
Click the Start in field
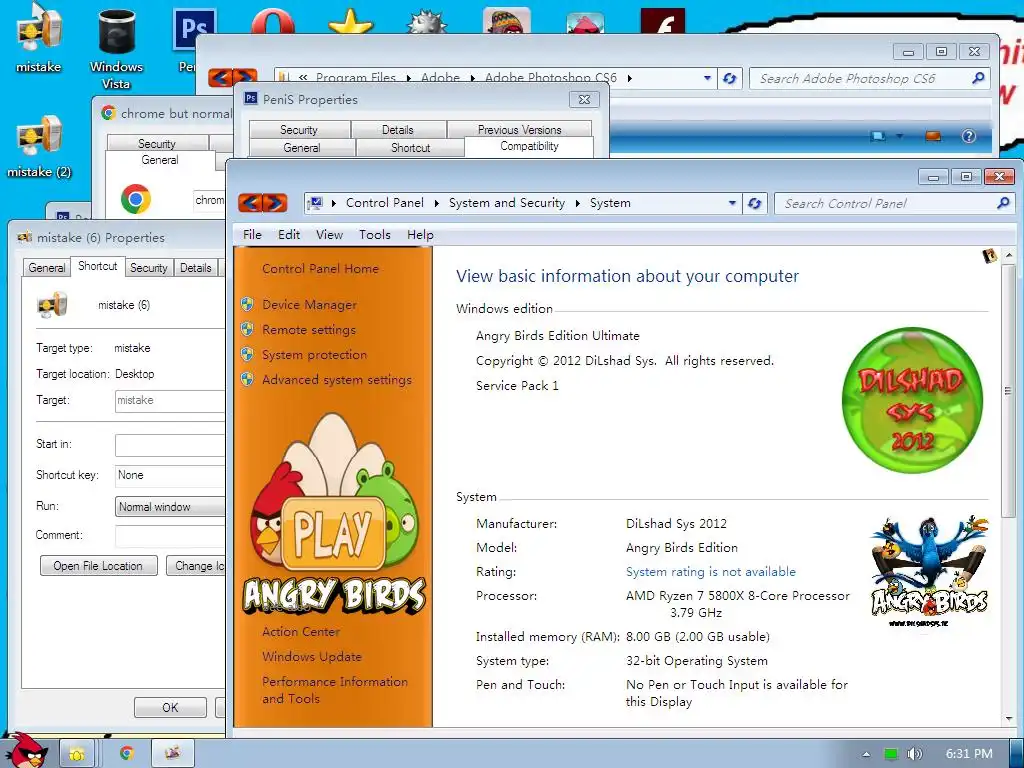pyautogui.click(x=170, y=445)
